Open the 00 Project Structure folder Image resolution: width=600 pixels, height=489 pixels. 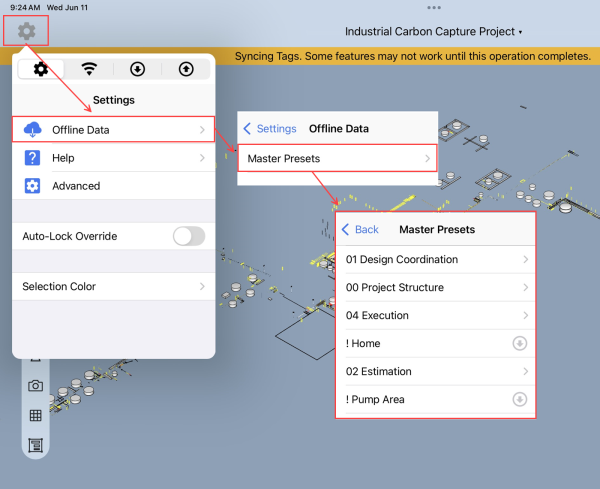click(x=436, y=287)
